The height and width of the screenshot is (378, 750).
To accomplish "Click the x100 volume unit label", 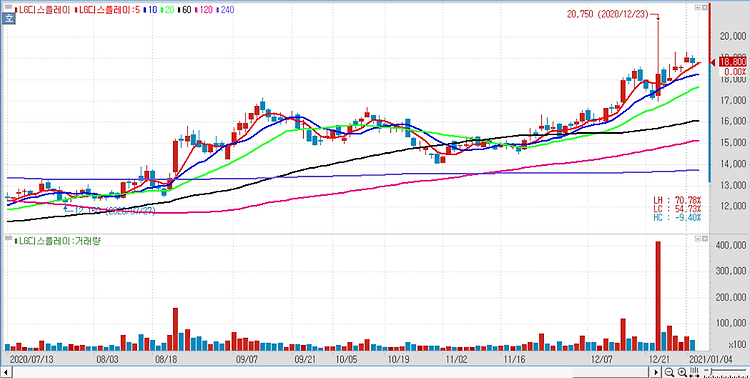I will [738, 345].
